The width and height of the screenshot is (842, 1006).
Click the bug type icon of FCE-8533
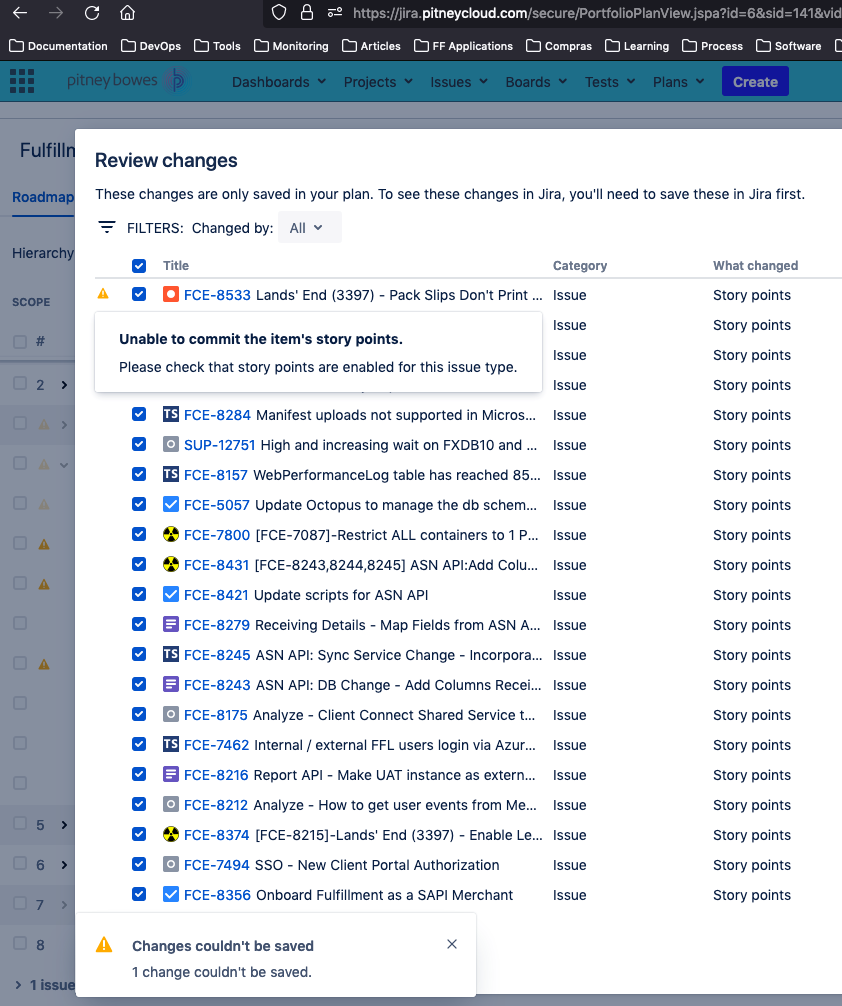[171, 294]
